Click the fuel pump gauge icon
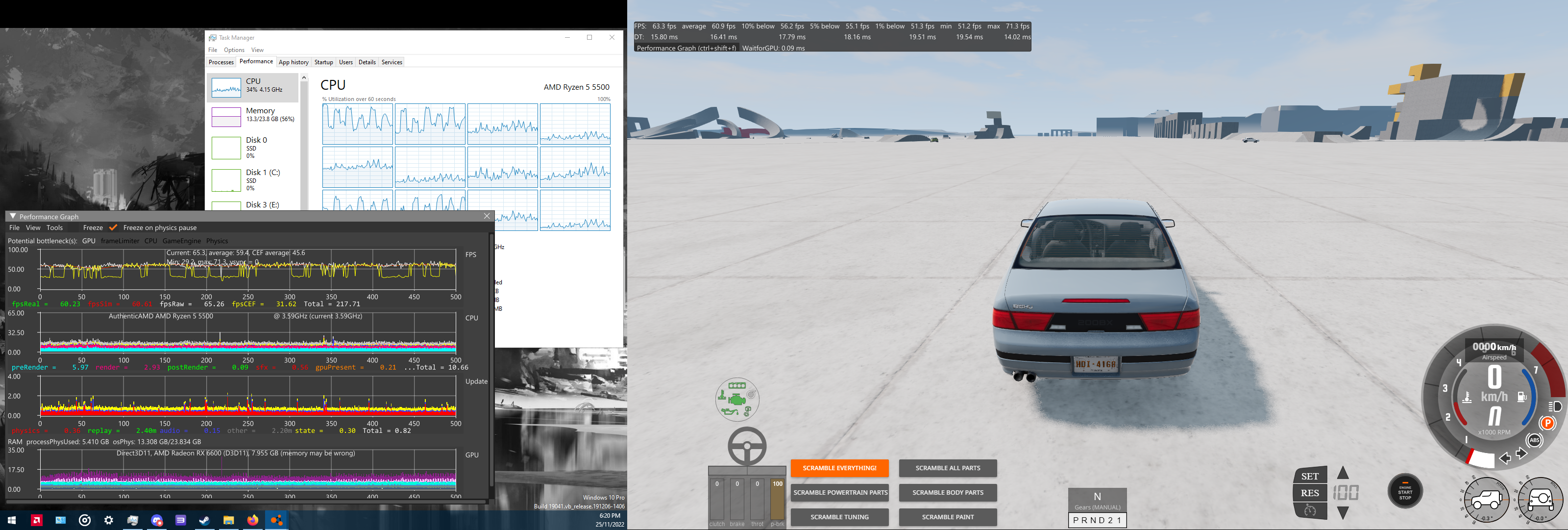 (1522, 397)
